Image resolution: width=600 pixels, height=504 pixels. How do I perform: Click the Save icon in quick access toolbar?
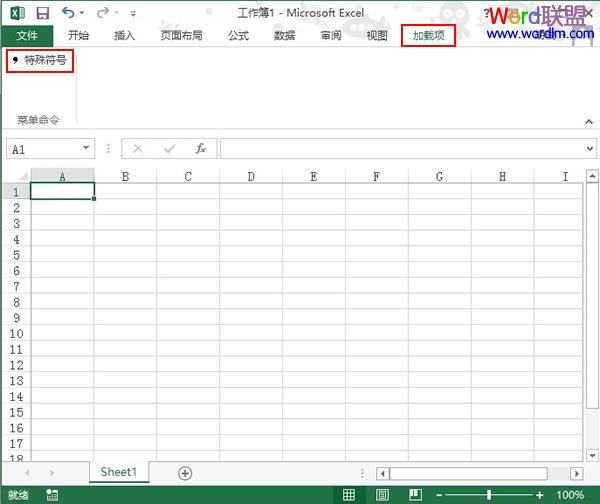click(x=42, y=13)
